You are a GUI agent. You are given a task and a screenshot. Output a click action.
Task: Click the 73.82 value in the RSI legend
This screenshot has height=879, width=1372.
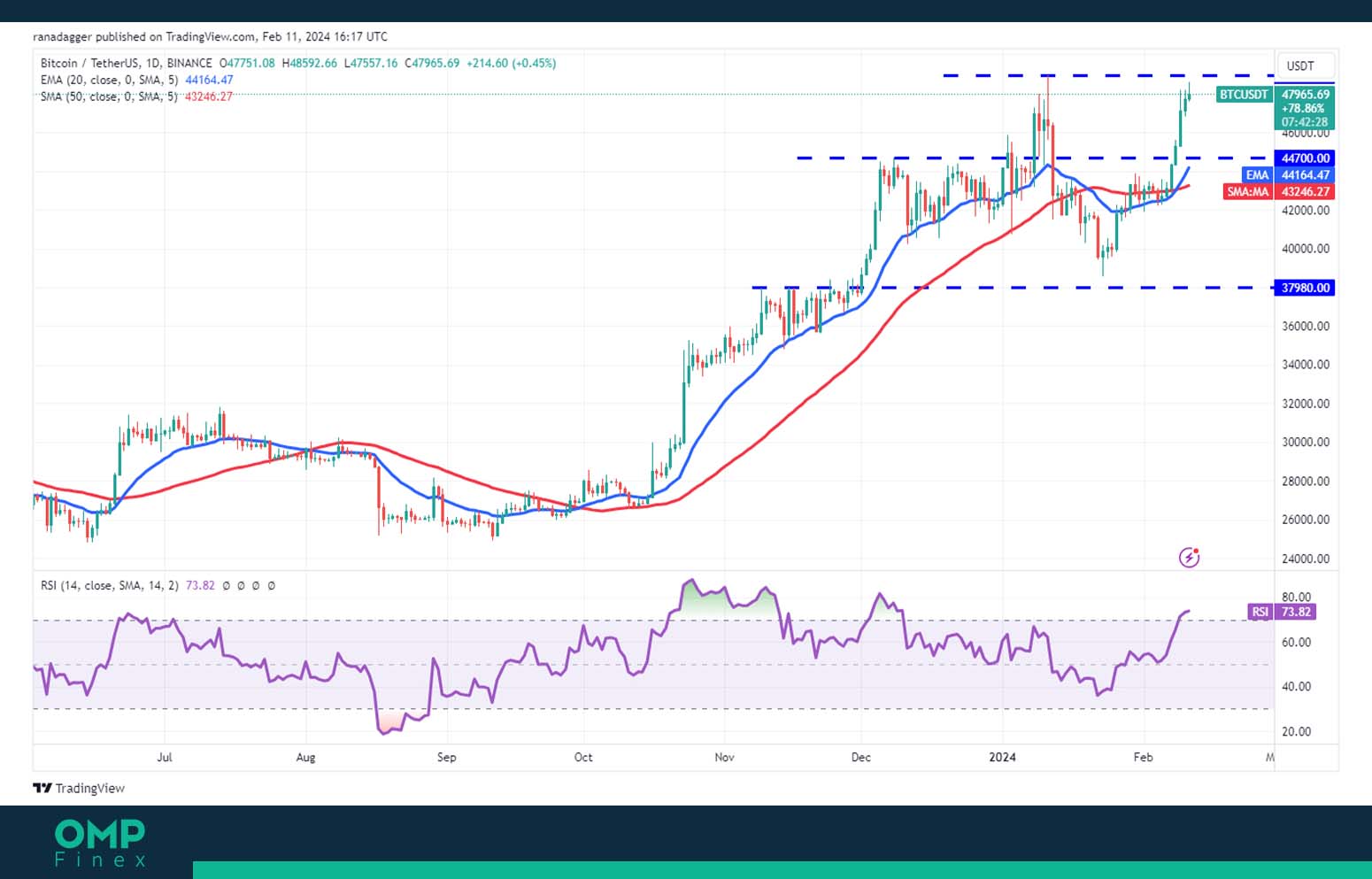click(x=200, y=585)
